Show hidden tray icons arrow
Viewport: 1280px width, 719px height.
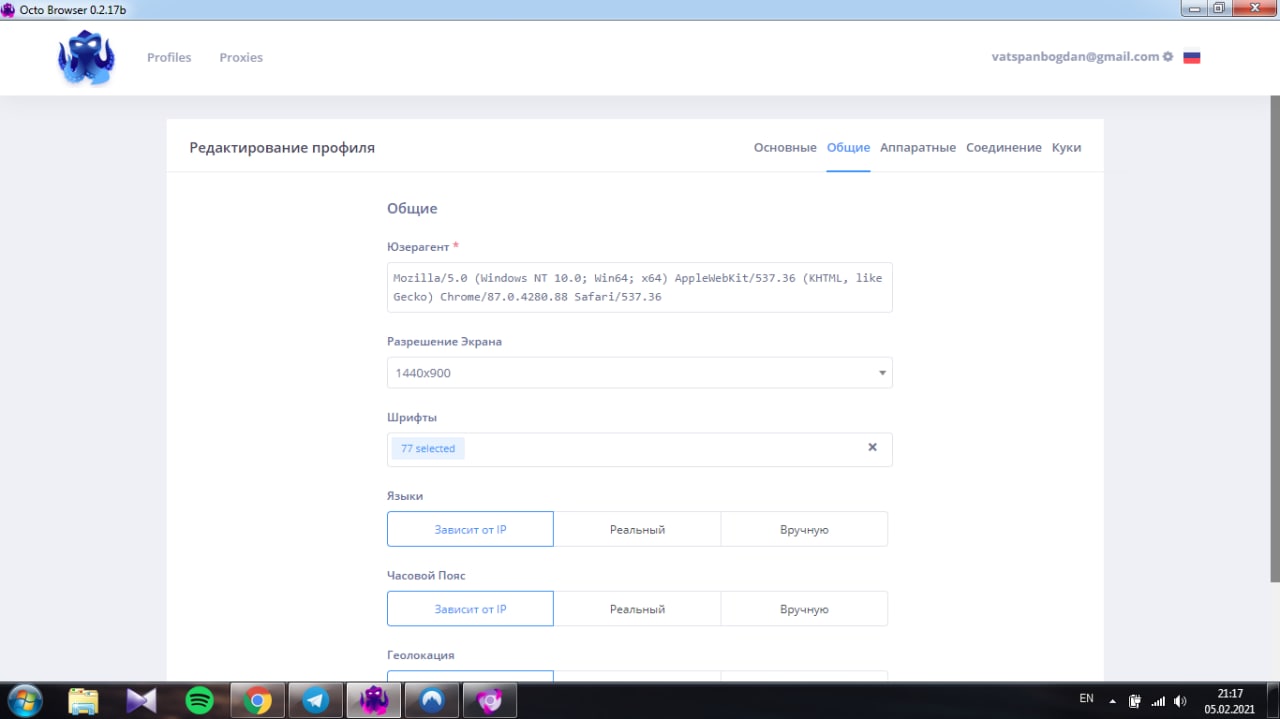[x=1114, y=700]
